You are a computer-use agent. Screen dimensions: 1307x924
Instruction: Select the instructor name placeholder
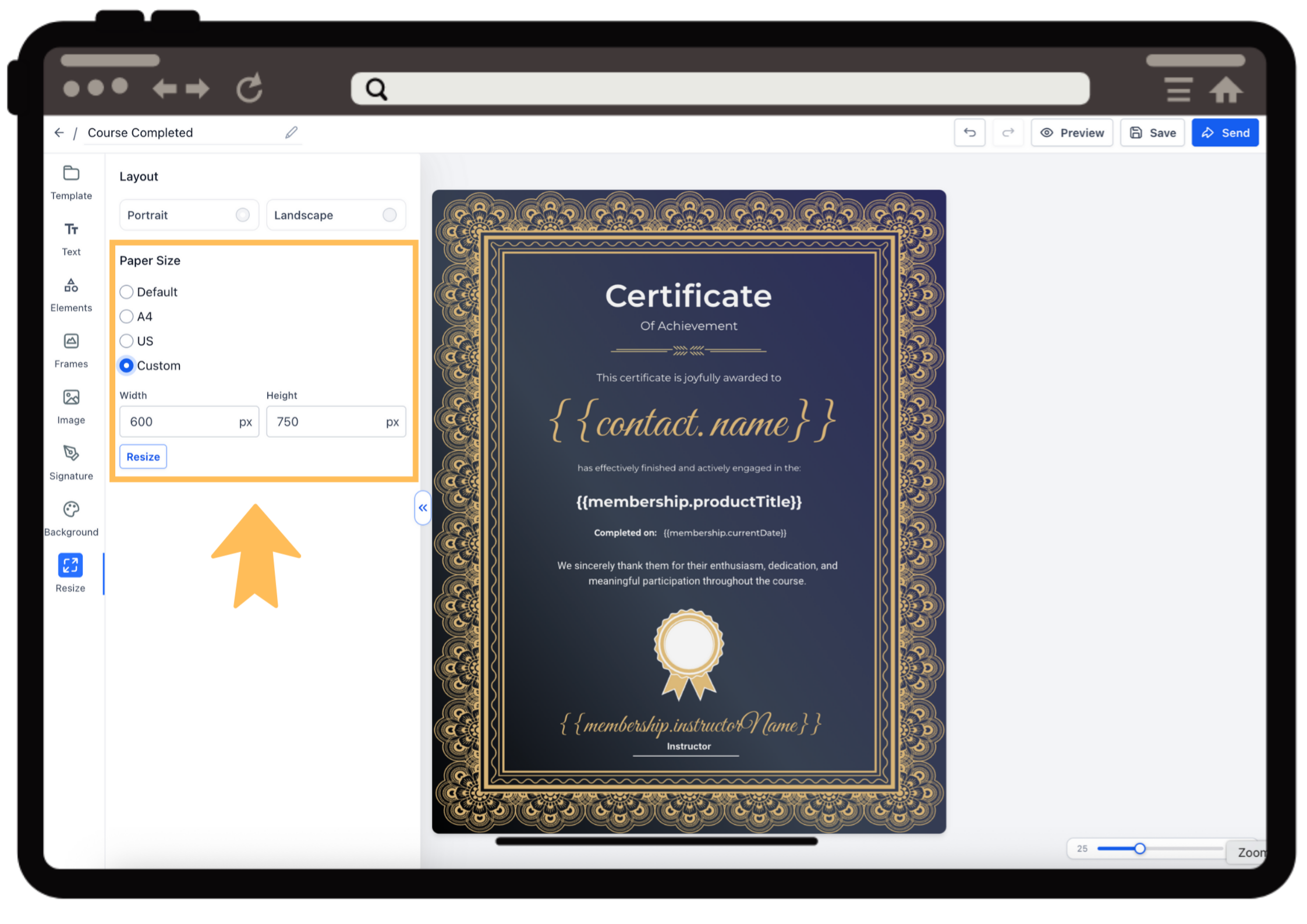click(690, 724)
